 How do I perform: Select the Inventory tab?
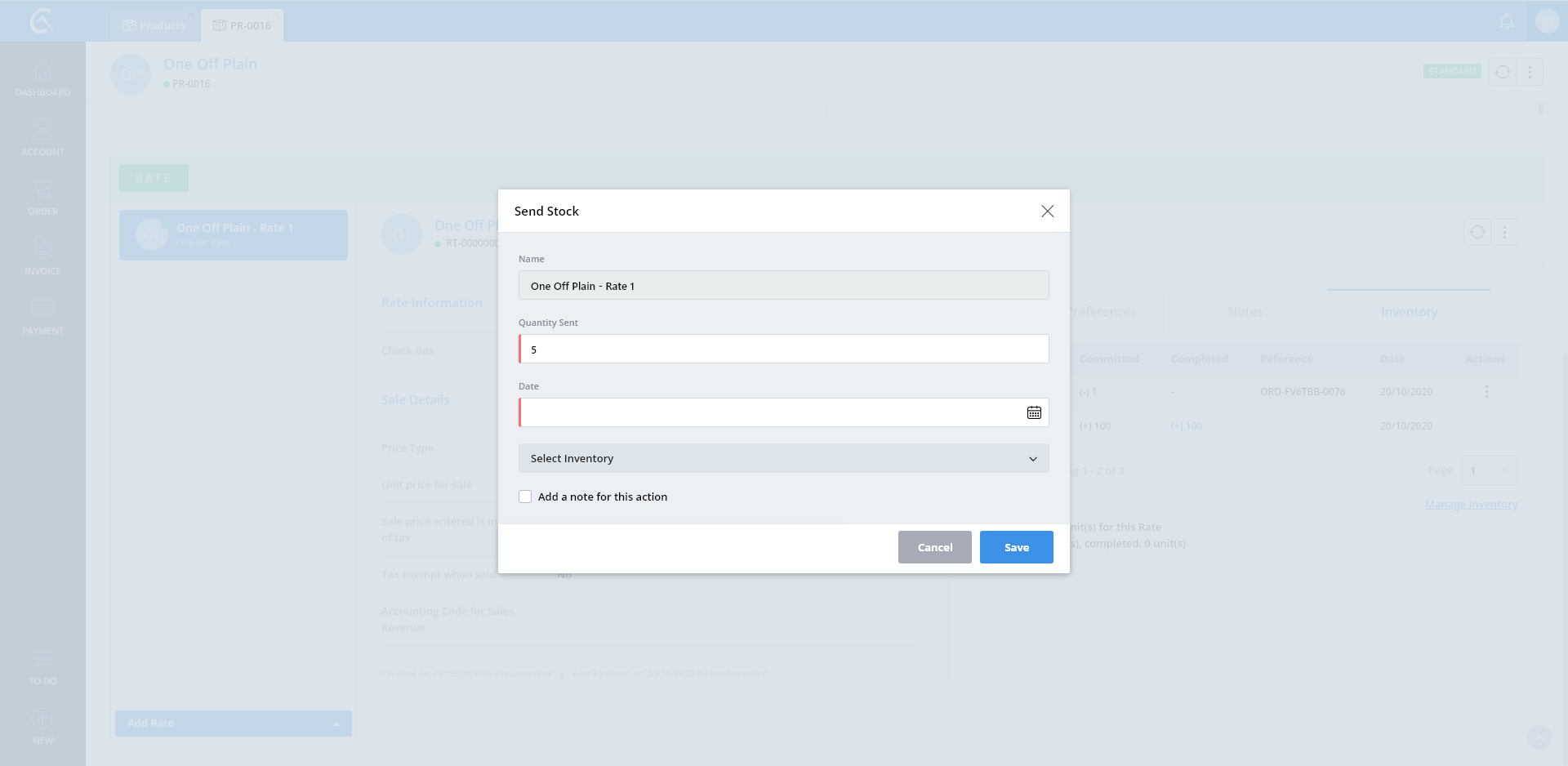pos(1409,312)
